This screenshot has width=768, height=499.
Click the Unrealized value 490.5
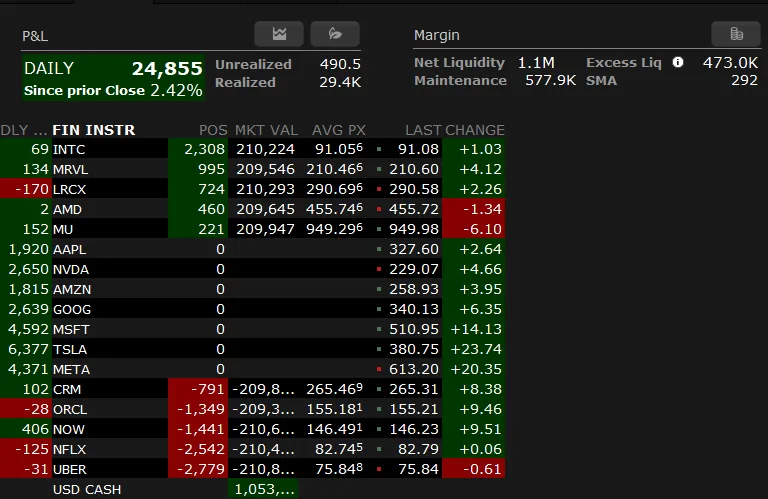coord(340,64)
